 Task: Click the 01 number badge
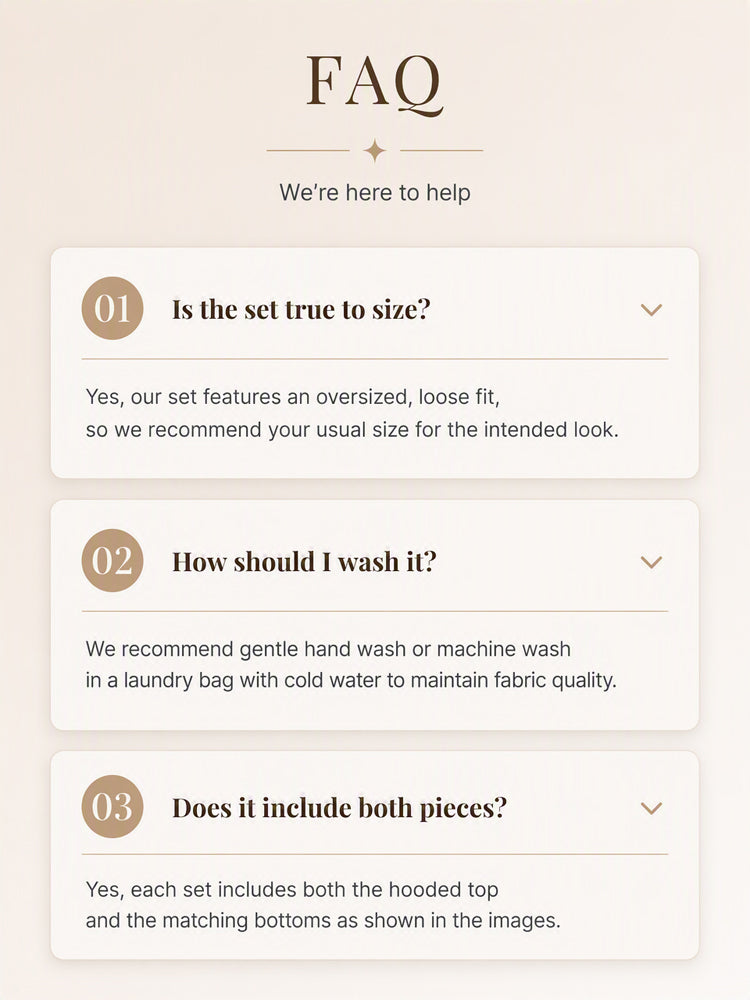coord(112,309)
